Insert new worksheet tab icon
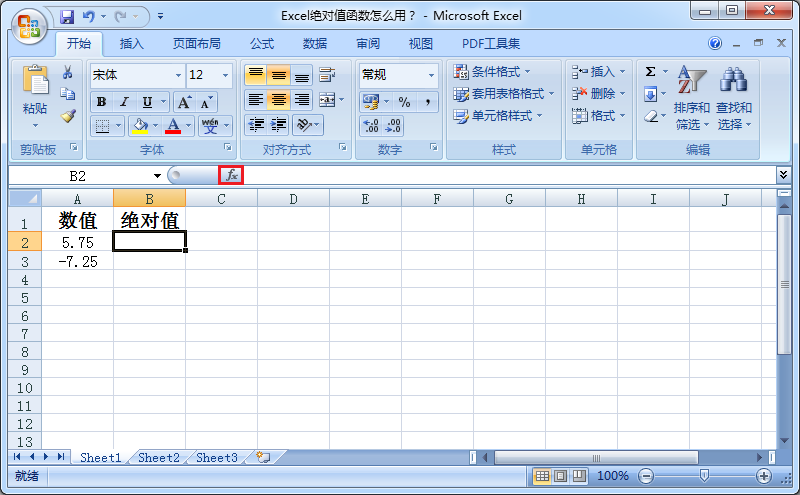800x495 pixels. tap(263, 457)
